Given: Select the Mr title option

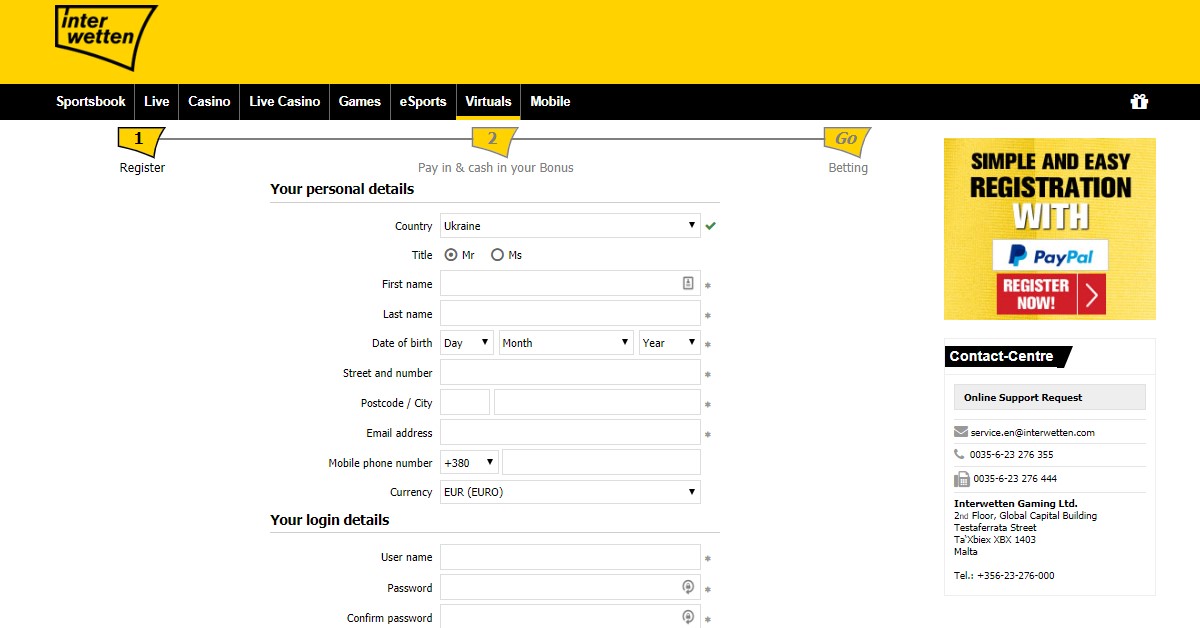Looking at the screenshot, I should pos(451,255).
